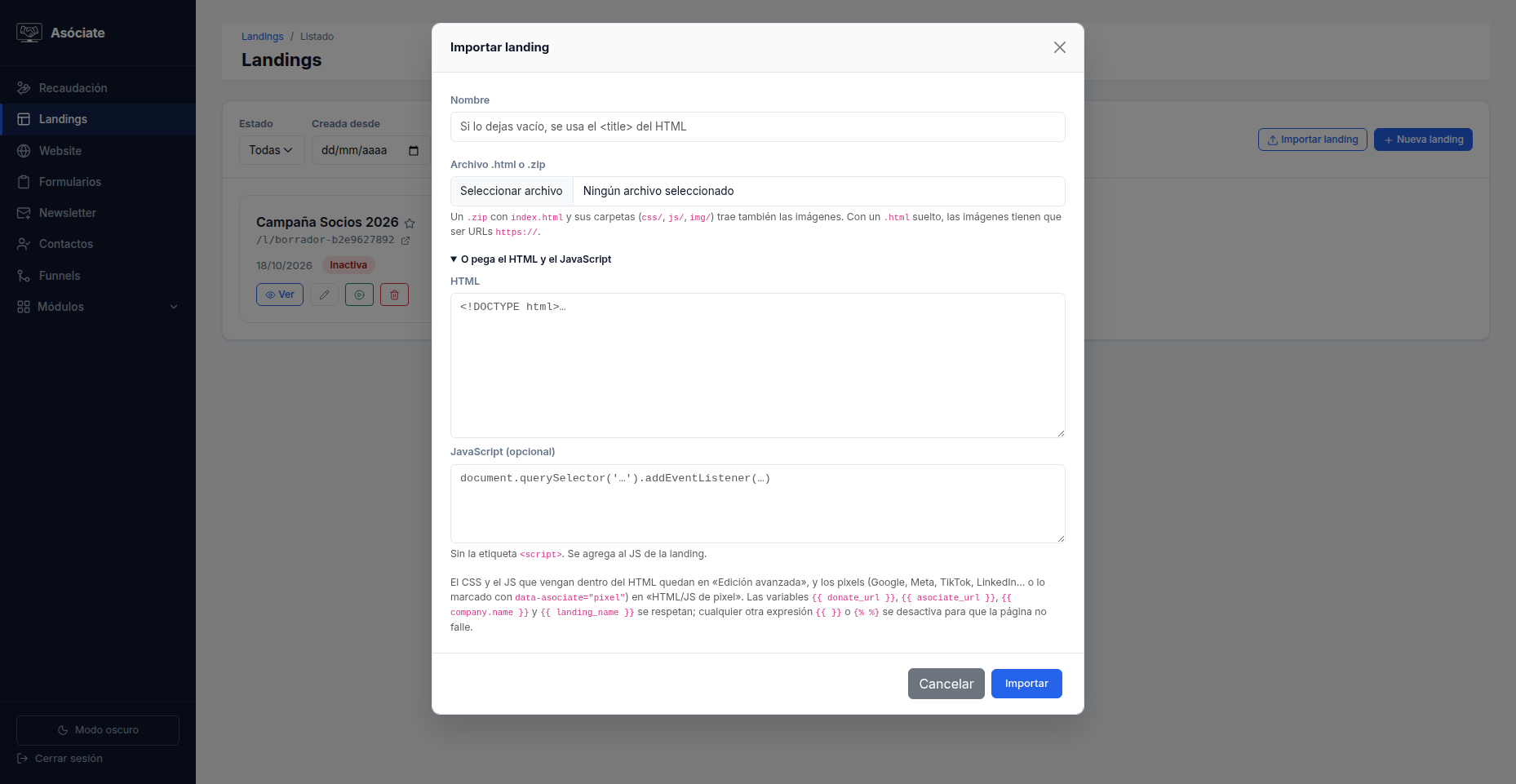Viewport: 1516px width, 784px height.
Task: Click Seleccionar archivo
Action: tap(512, 191)
